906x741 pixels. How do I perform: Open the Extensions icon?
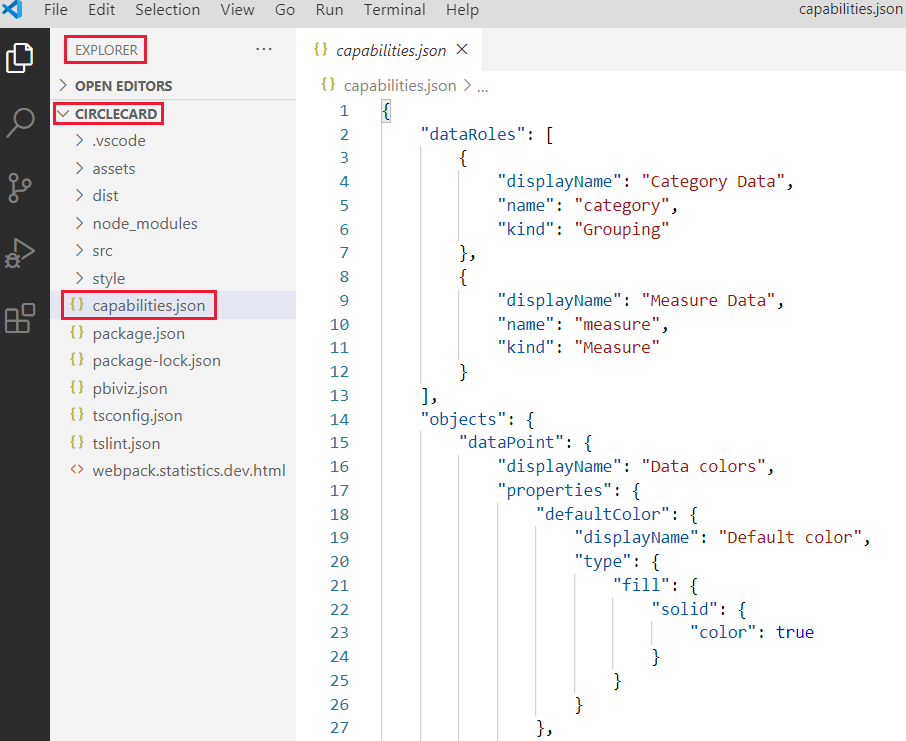pos(20,318)
